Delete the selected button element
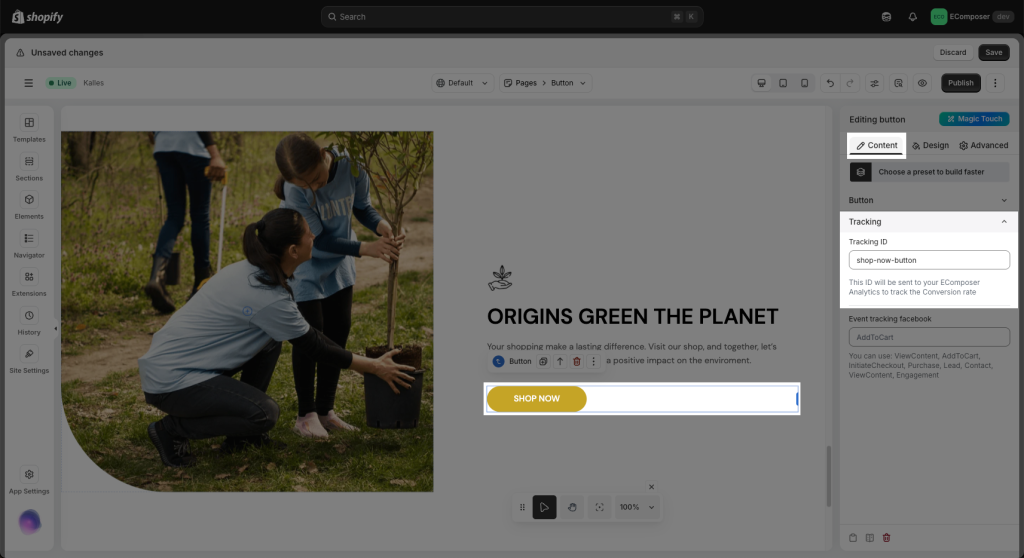The width and height of the screenshot is (1024, 558). coord(576,361)
